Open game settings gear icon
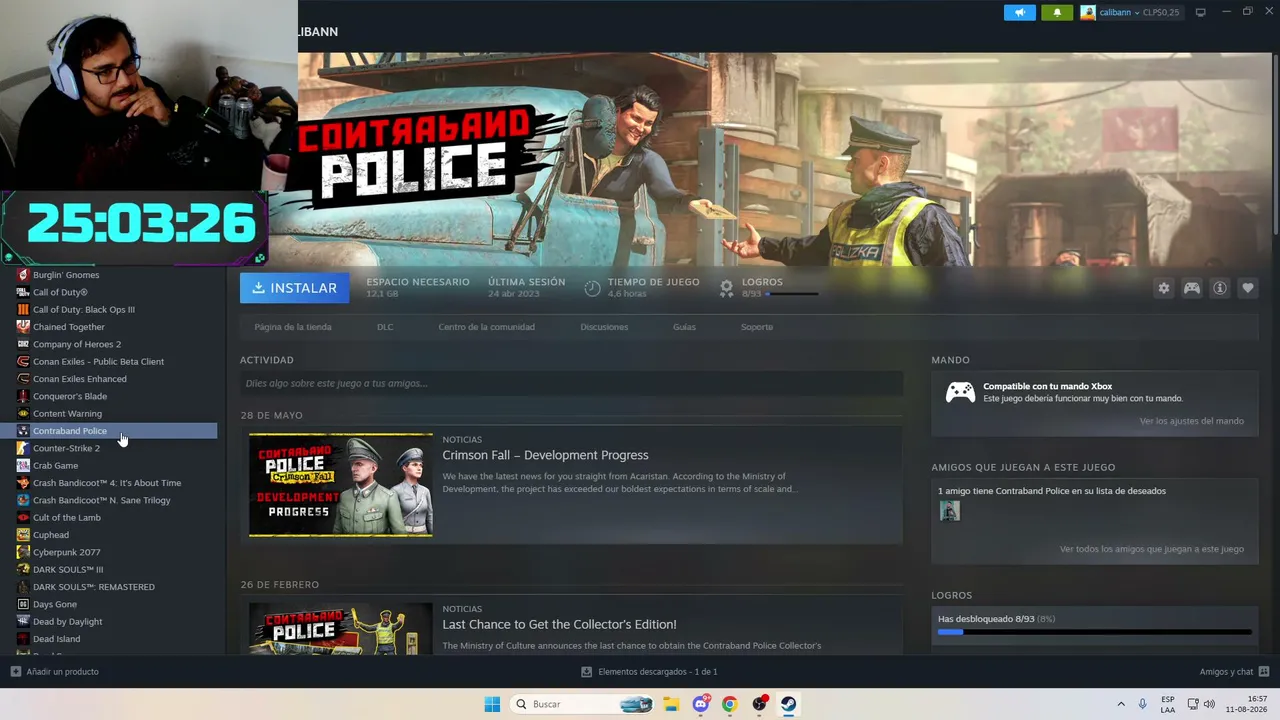This screenshot has height=720, width=1280. (x=1163, y=288)
